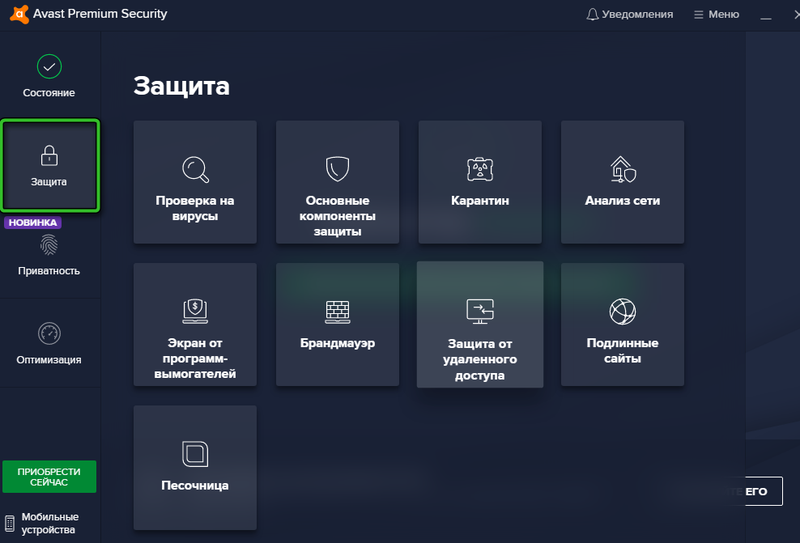
Task: Click the shield icon of core shields
Action: [337, 169]
